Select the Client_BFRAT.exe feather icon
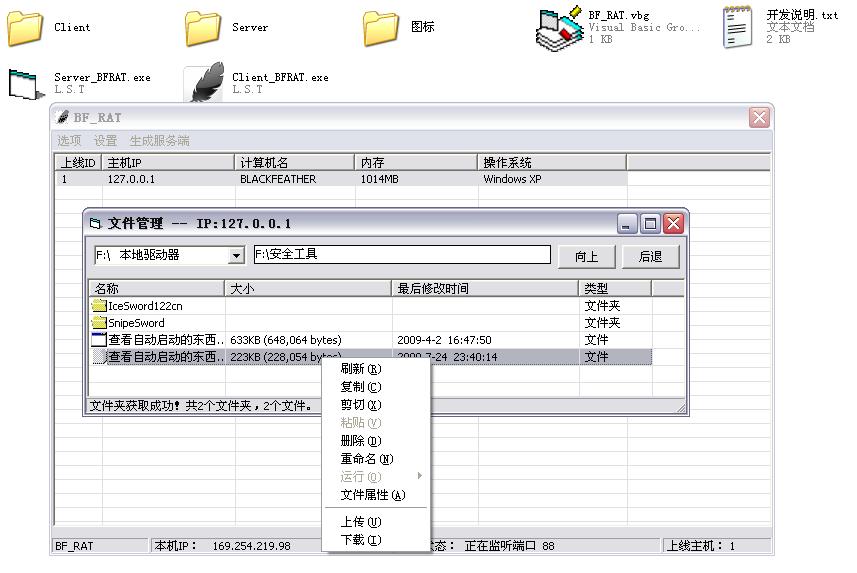This screenshot has width=857, height=573. pos(205,82)
